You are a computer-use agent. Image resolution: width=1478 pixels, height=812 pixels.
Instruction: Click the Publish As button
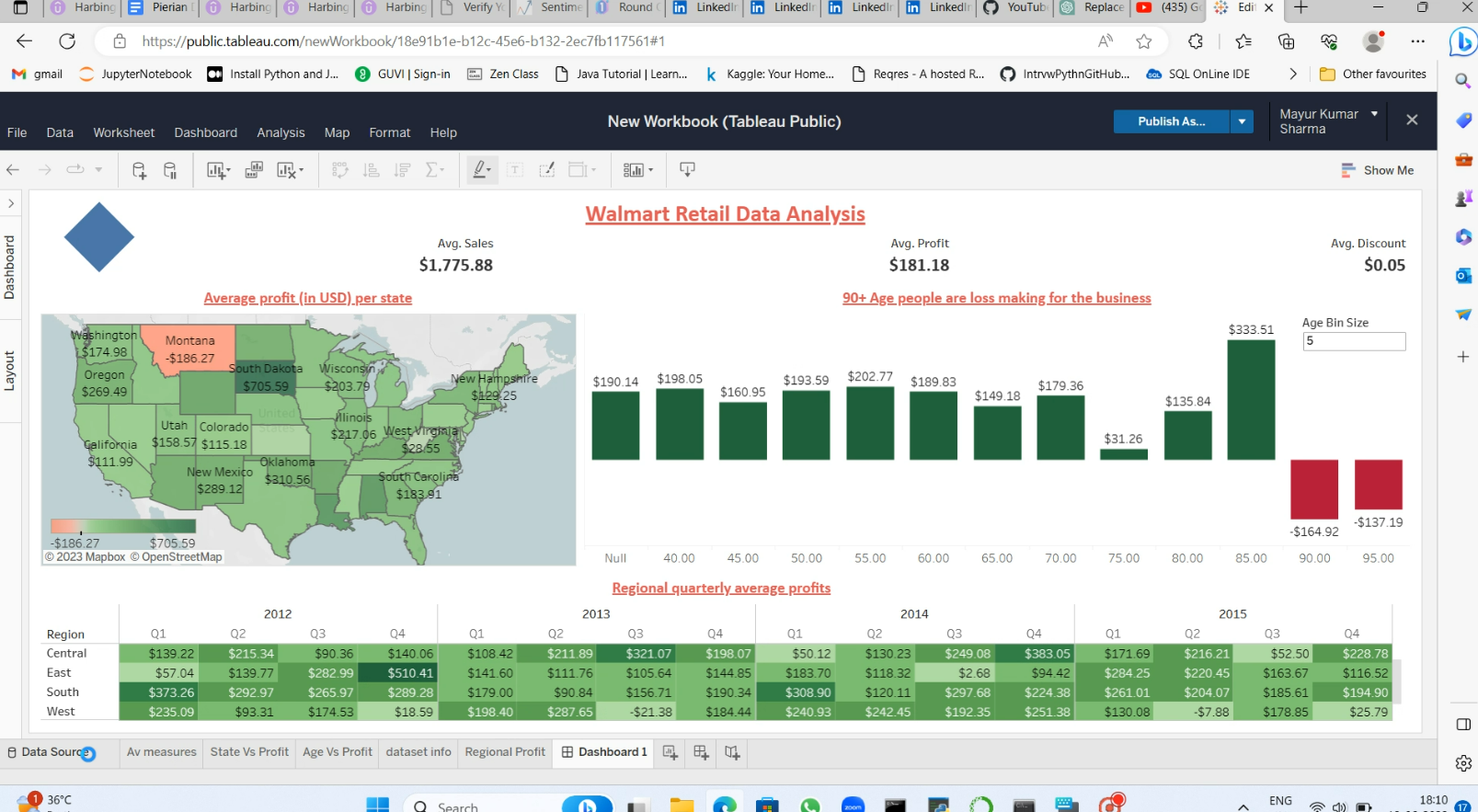click(1171, 121)
